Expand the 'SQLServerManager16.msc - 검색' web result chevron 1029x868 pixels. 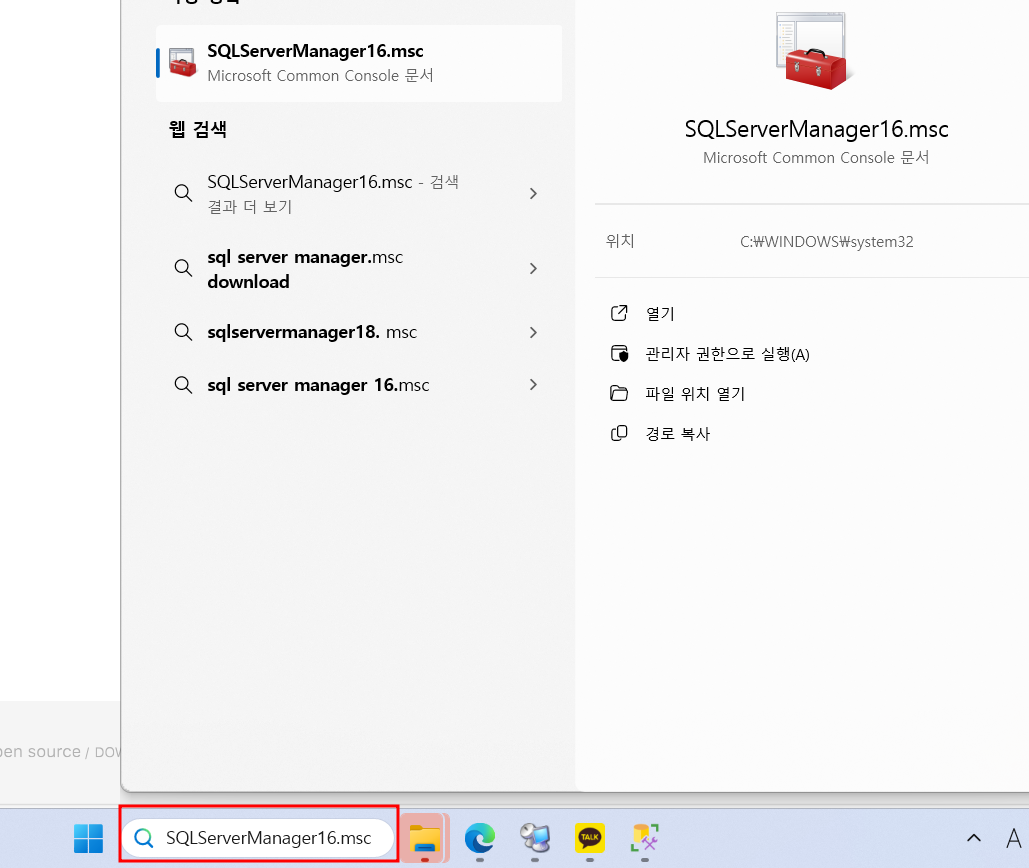click(533, 194)
